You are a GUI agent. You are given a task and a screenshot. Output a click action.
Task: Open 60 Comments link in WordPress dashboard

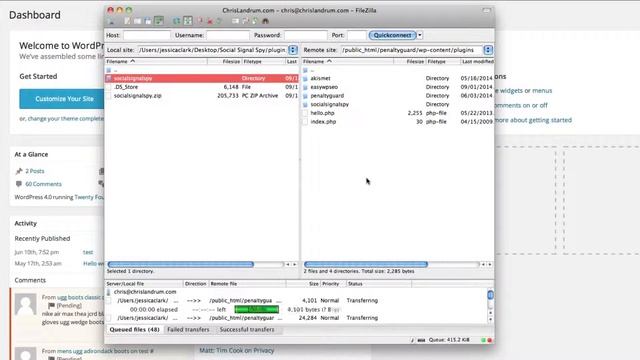43,184
